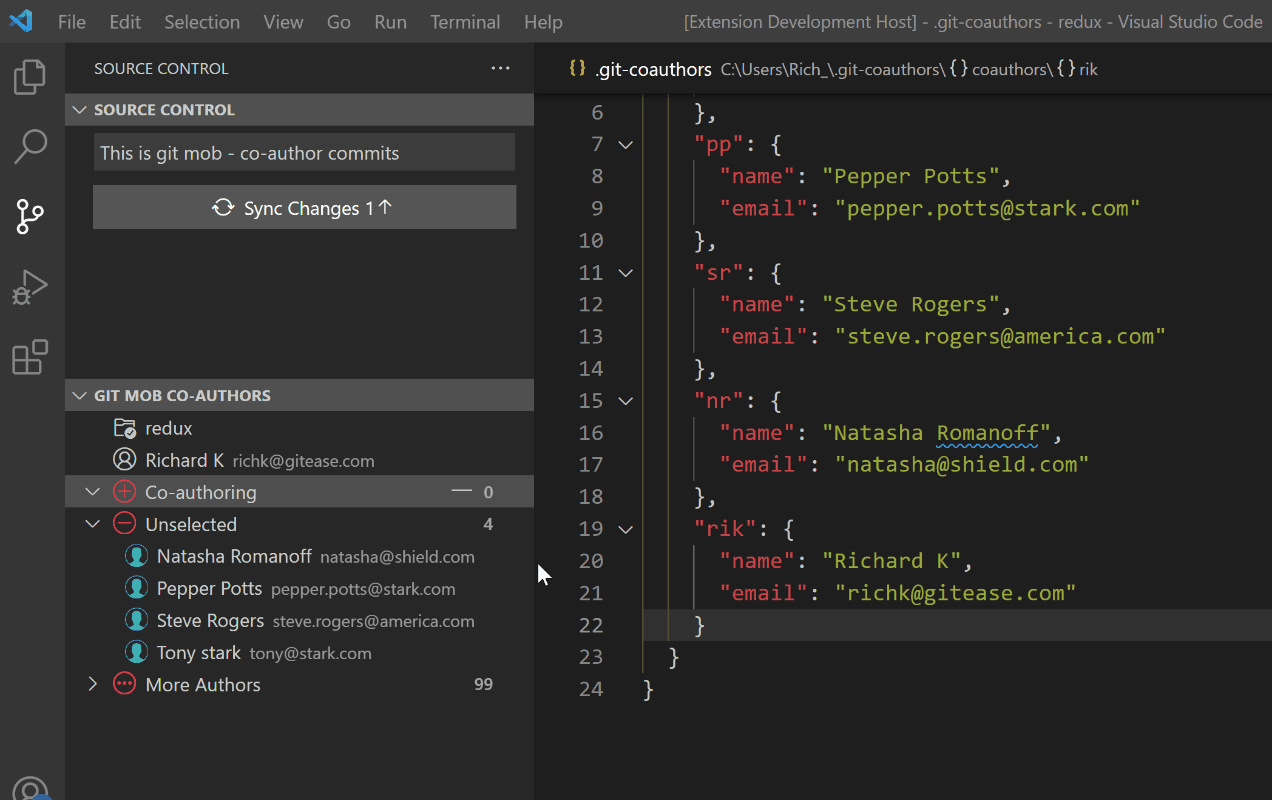Viewport: 1272px width, 800px height.
Task: Click the redux repository icon
Action: [125, 427]
